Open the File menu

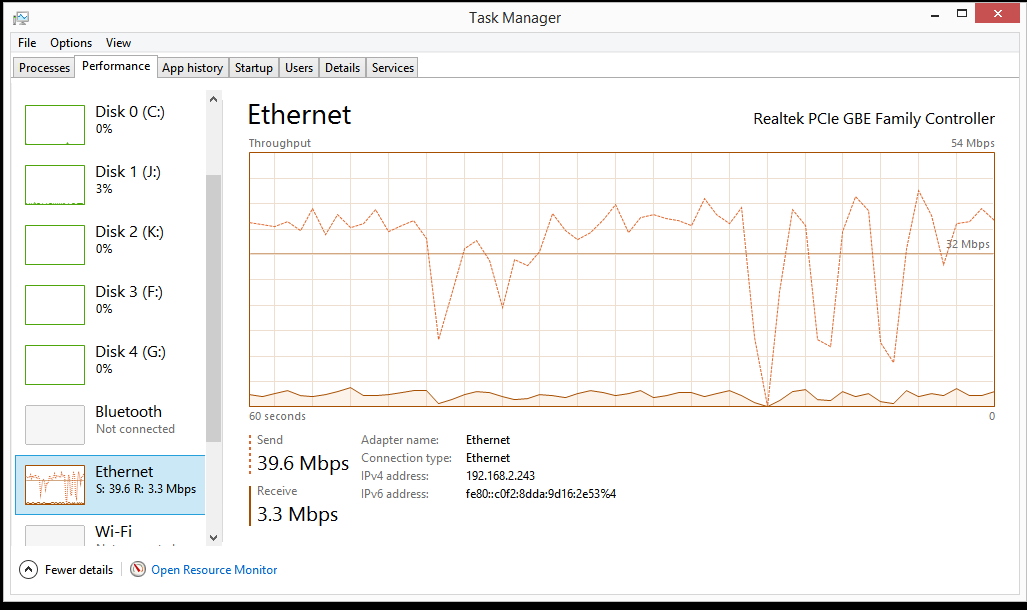[x=27, y=43]
